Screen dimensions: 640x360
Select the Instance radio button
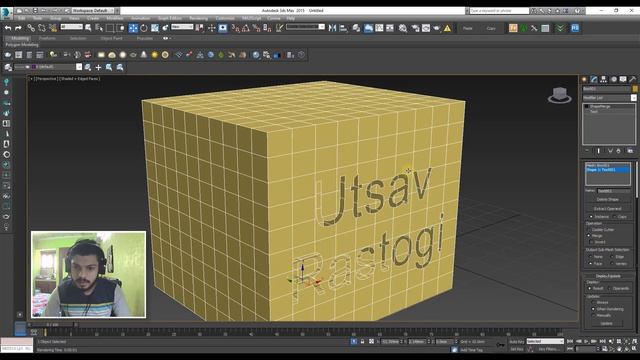coord(591,217)
